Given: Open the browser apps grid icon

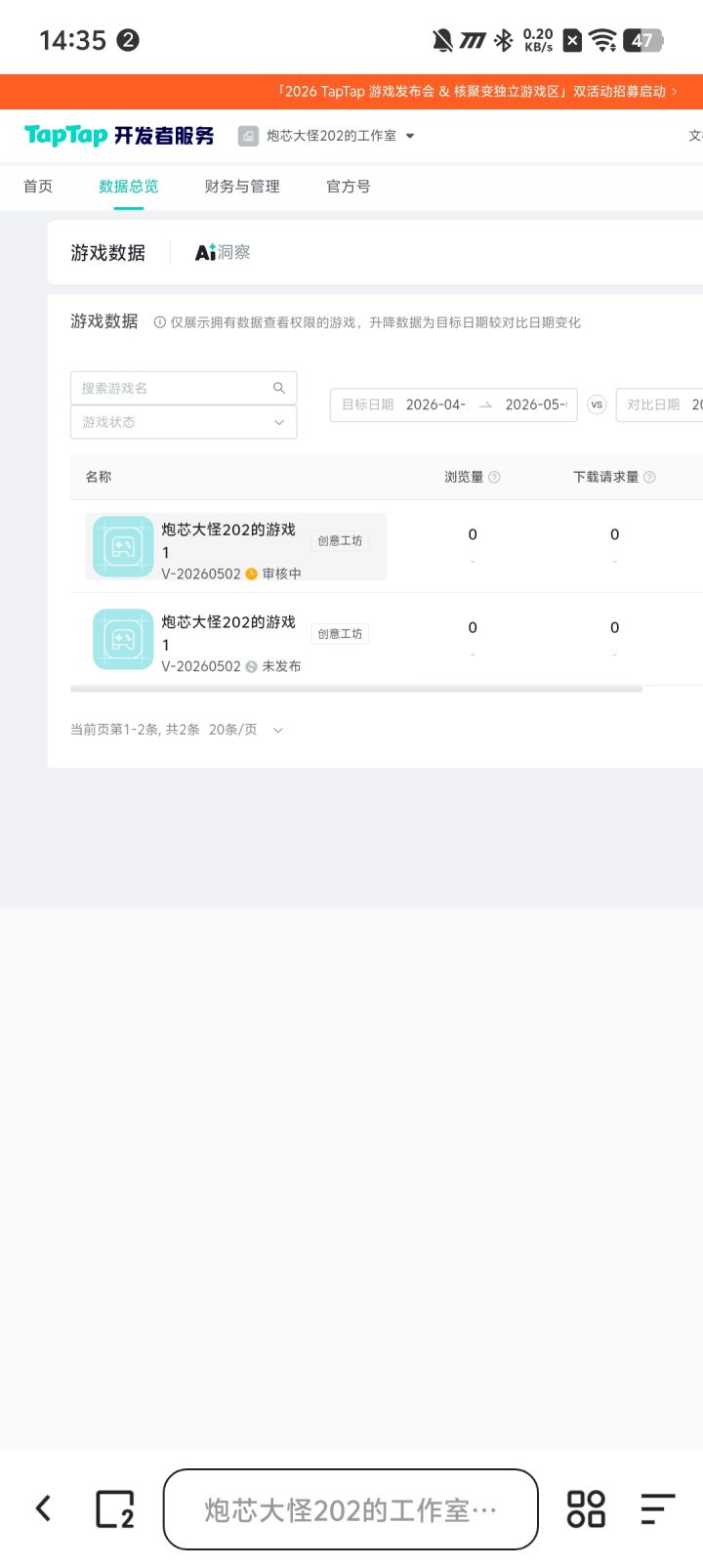Looking at the screenshot, I should click(x=586, y=1508).
